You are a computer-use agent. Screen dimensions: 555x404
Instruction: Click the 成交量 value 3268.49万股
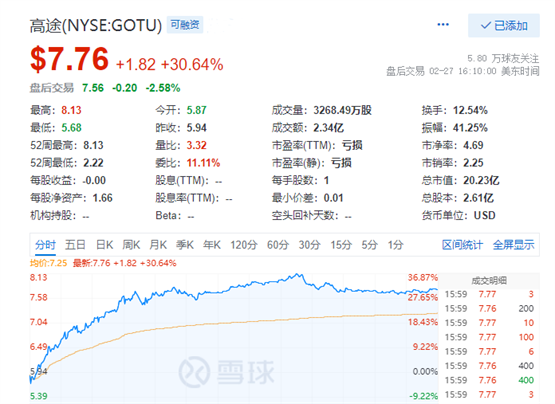[342, 110]
